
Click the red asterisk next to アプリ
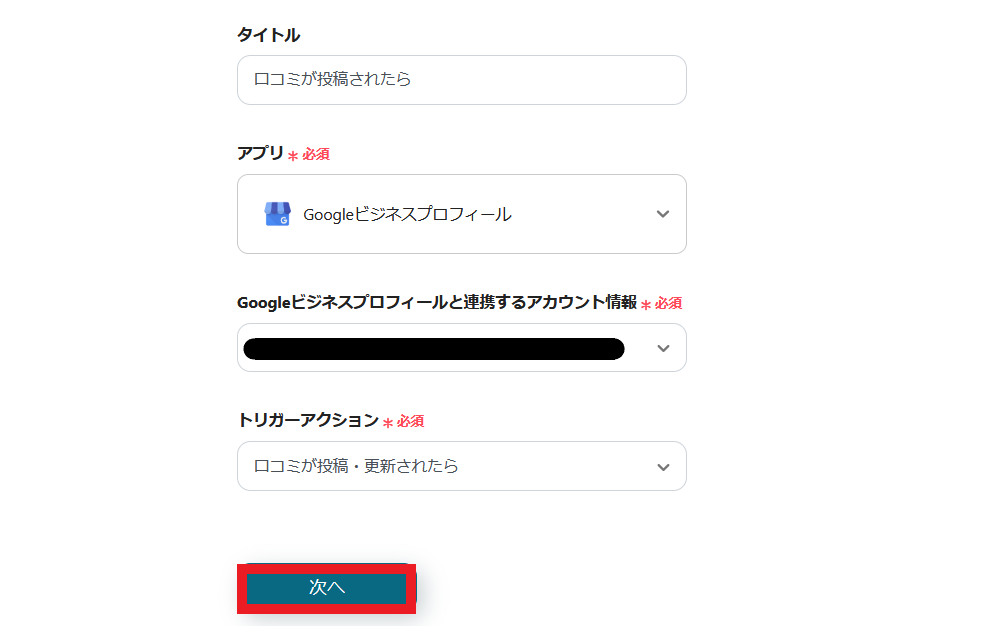(293, 156)
